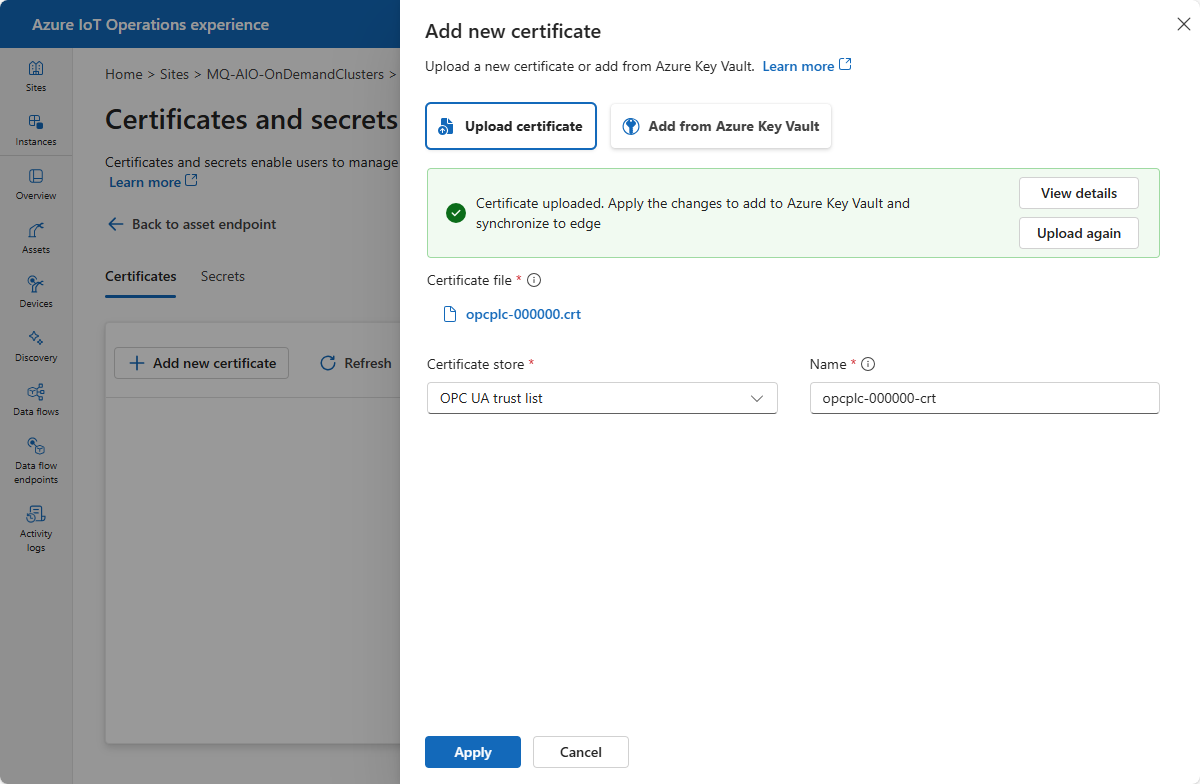Click View details button
This screenshot has height=784, width=1200.
click(1079, 193)
